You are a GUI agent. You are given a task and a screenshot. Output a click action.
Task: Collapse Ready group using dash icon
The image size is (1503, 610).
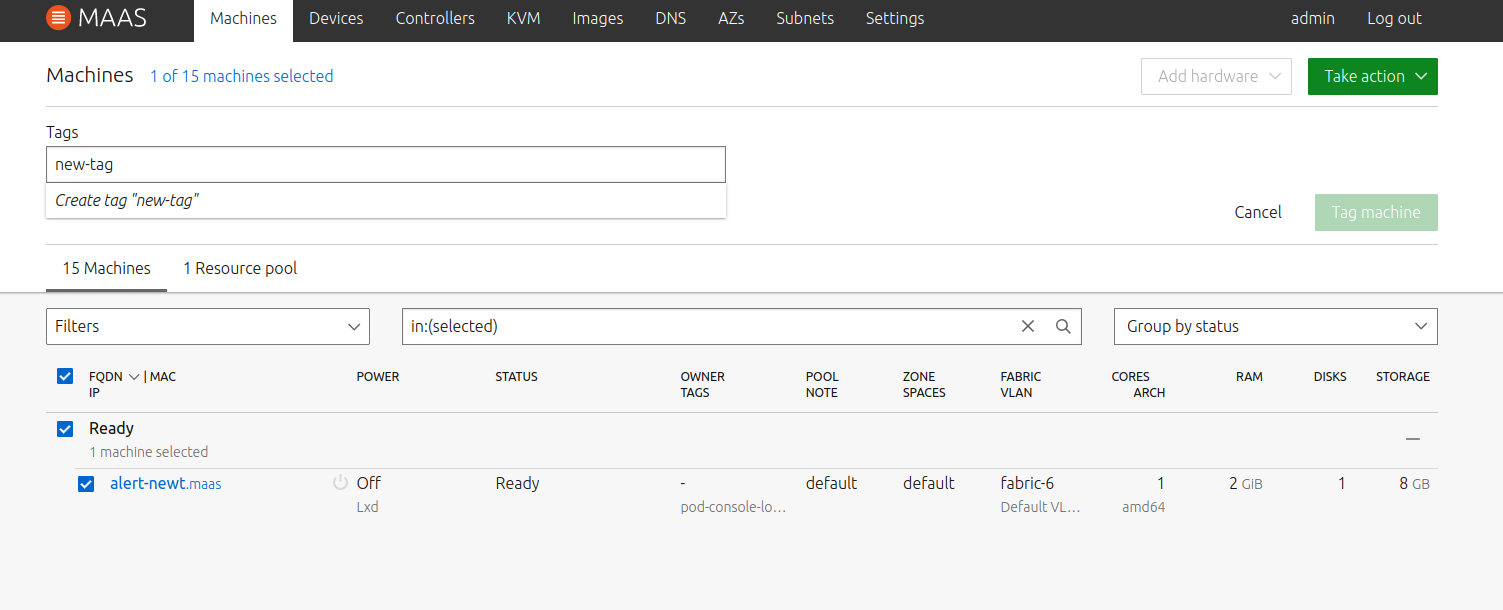tap(1412, 438)
